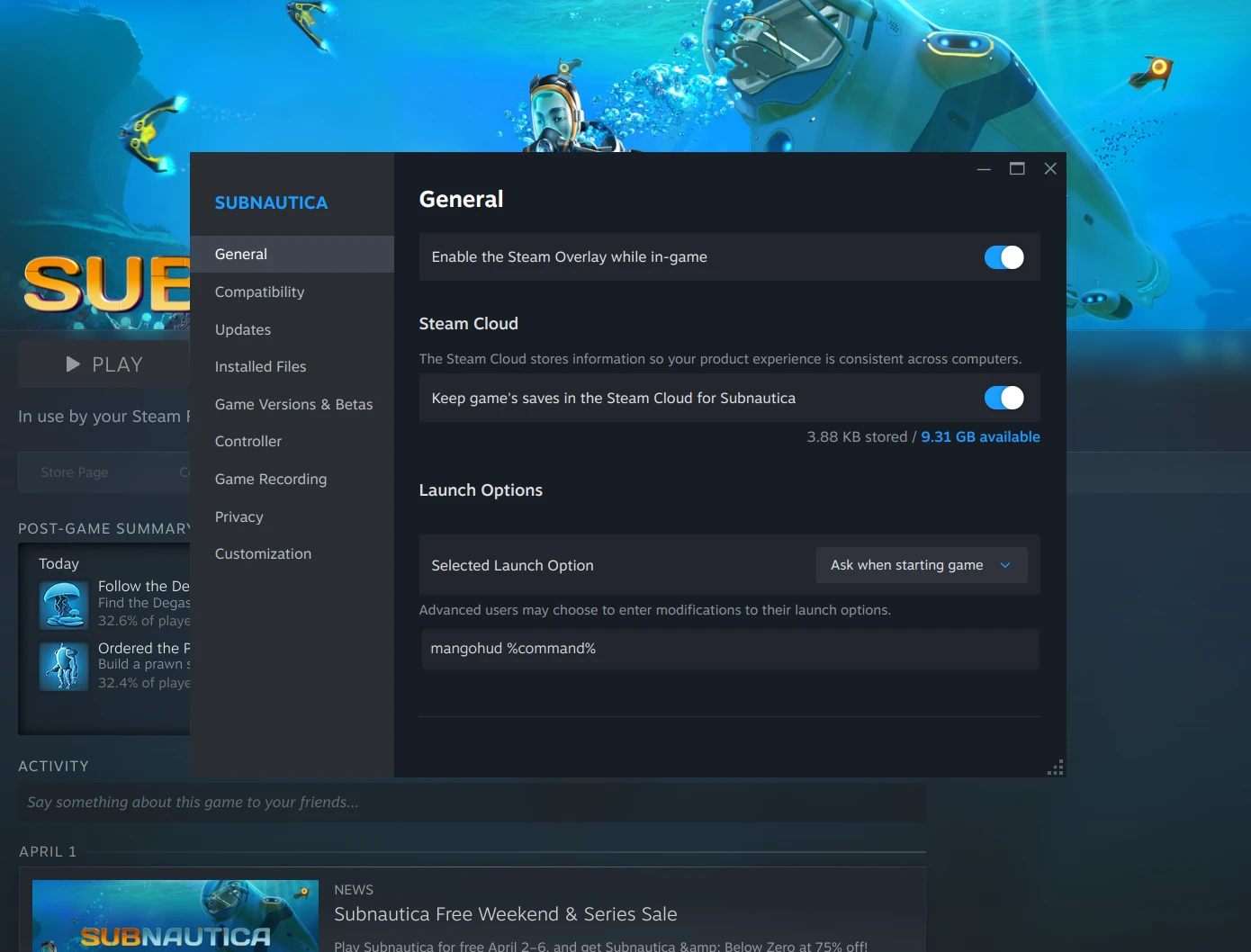Screen dimensions: 1251x952
Task: Go to Game Versions & Betas tab
Action: (292, 404)
